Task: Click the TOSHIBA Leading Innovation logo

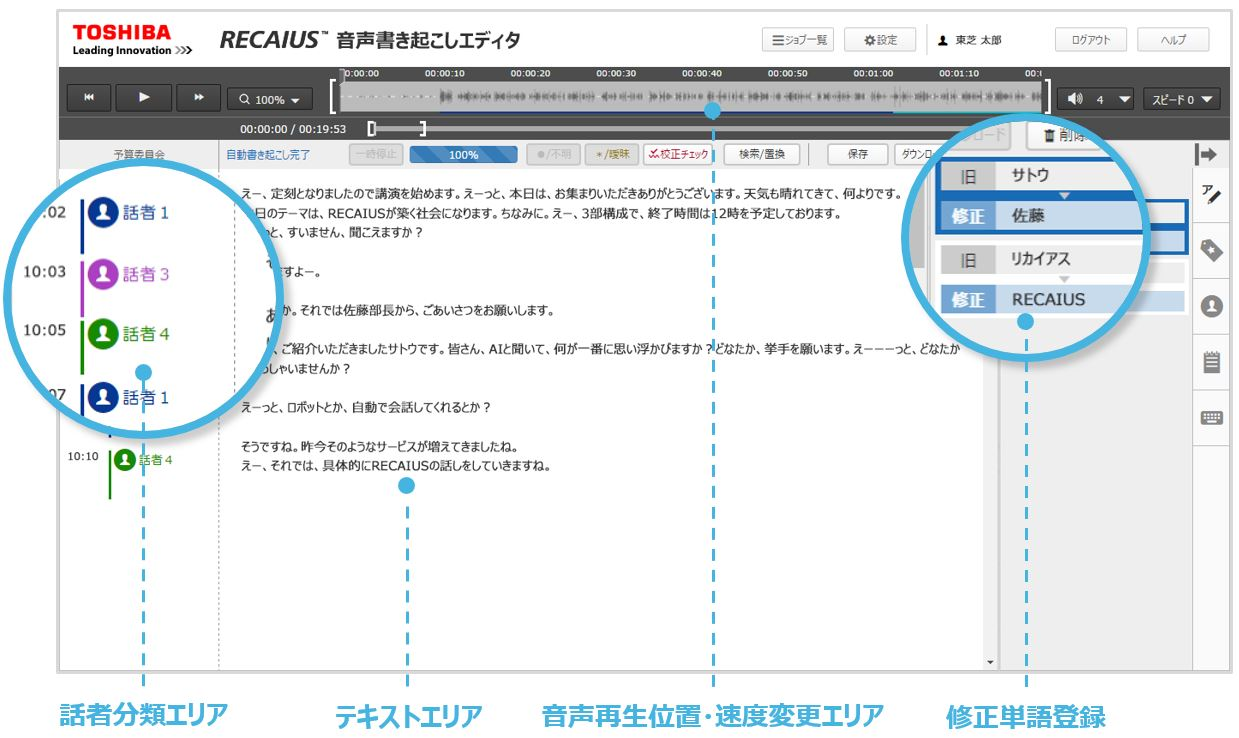Action: 132,40
